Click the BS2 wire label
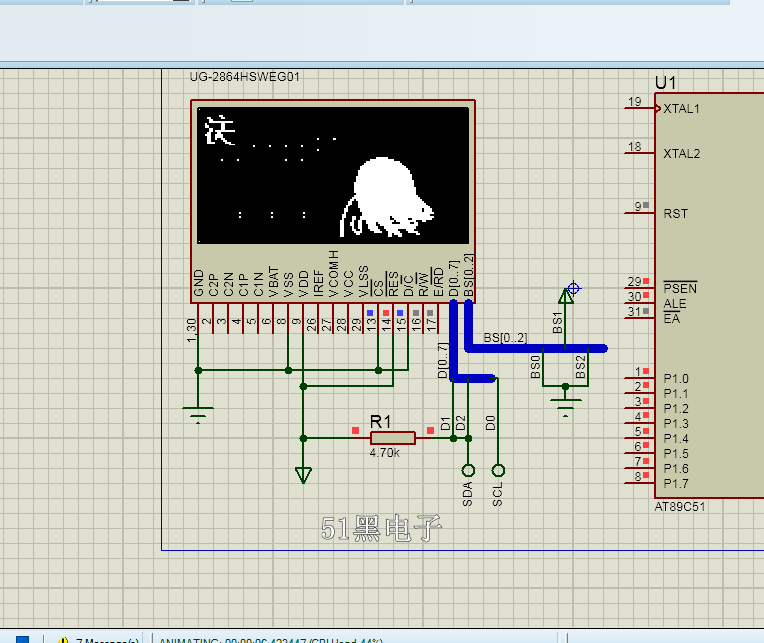The height and width of the screenshot is (643, 764). (x=580, y=367)
